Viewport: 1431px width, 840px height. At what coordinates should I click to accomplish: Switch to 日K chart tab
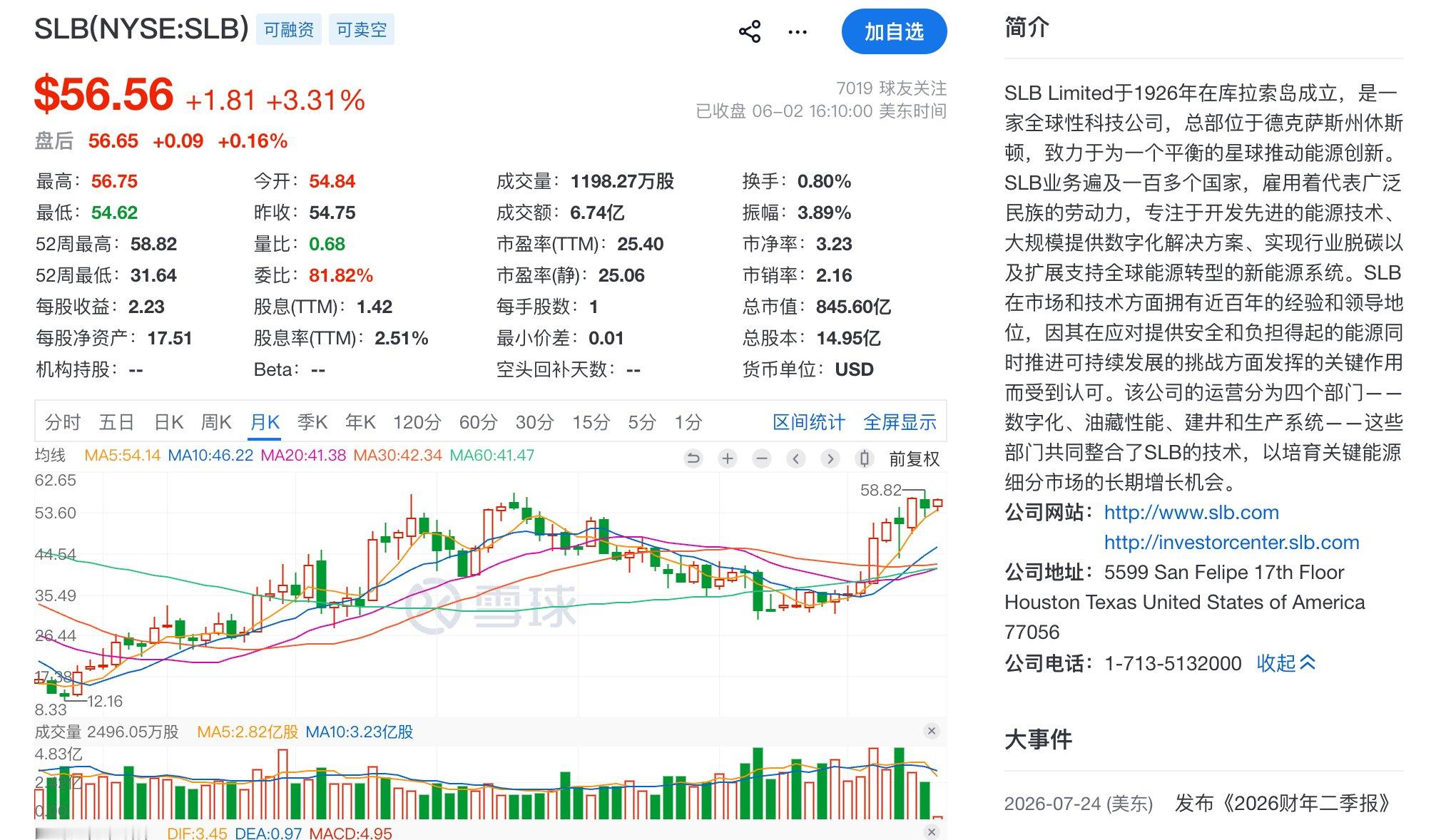(169, 422)
